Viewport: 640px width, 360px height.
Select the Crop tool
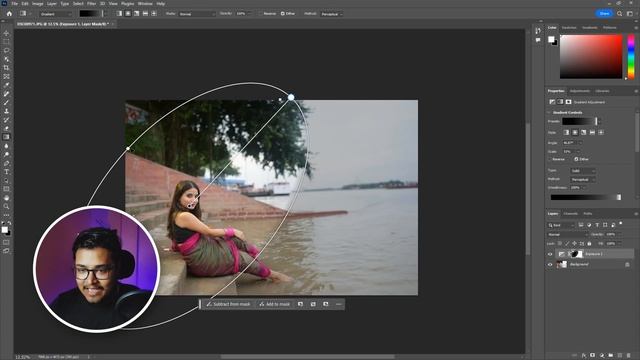point(6,68)
